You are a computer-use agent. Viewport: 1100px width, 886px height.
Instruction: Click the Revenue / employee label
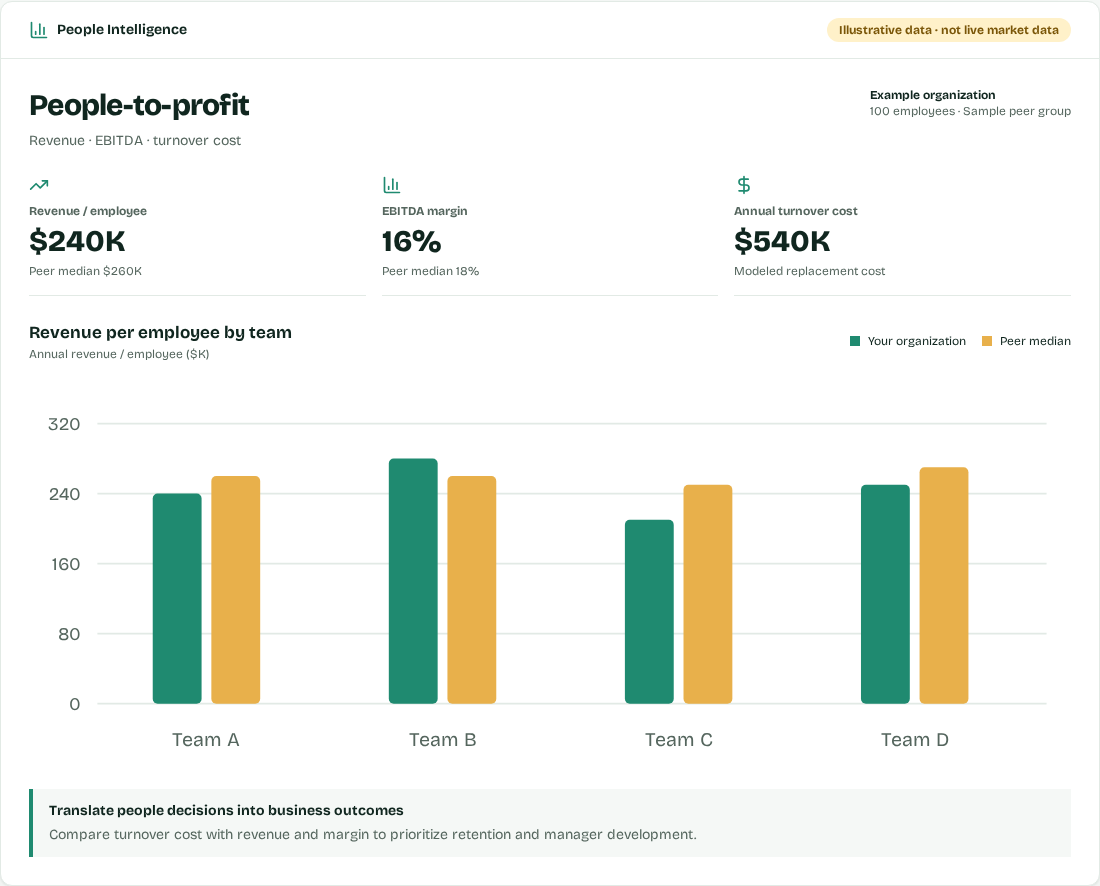point(88,211)
